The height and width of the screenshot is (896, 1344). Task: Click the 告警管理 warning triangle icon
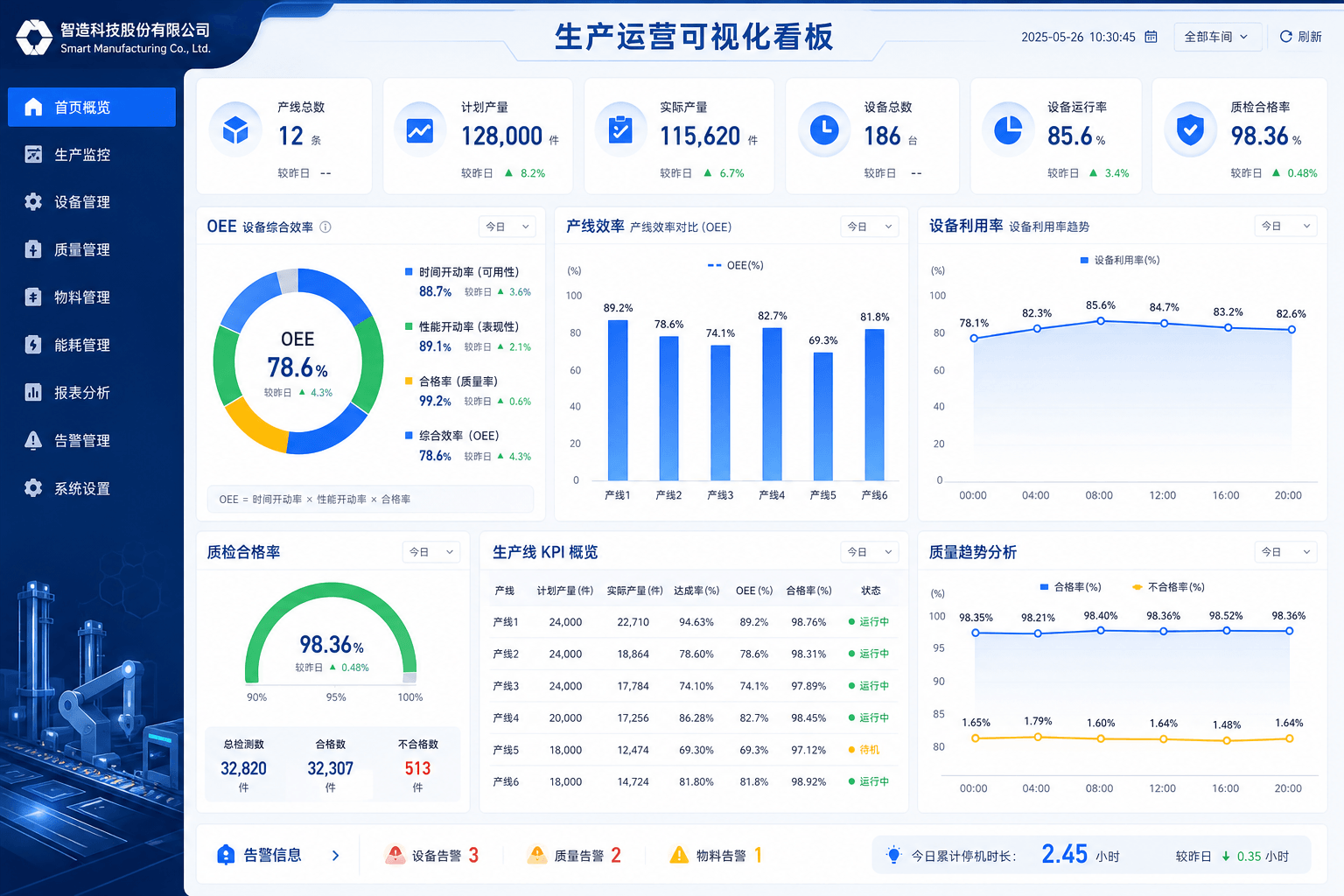(33, 440)
